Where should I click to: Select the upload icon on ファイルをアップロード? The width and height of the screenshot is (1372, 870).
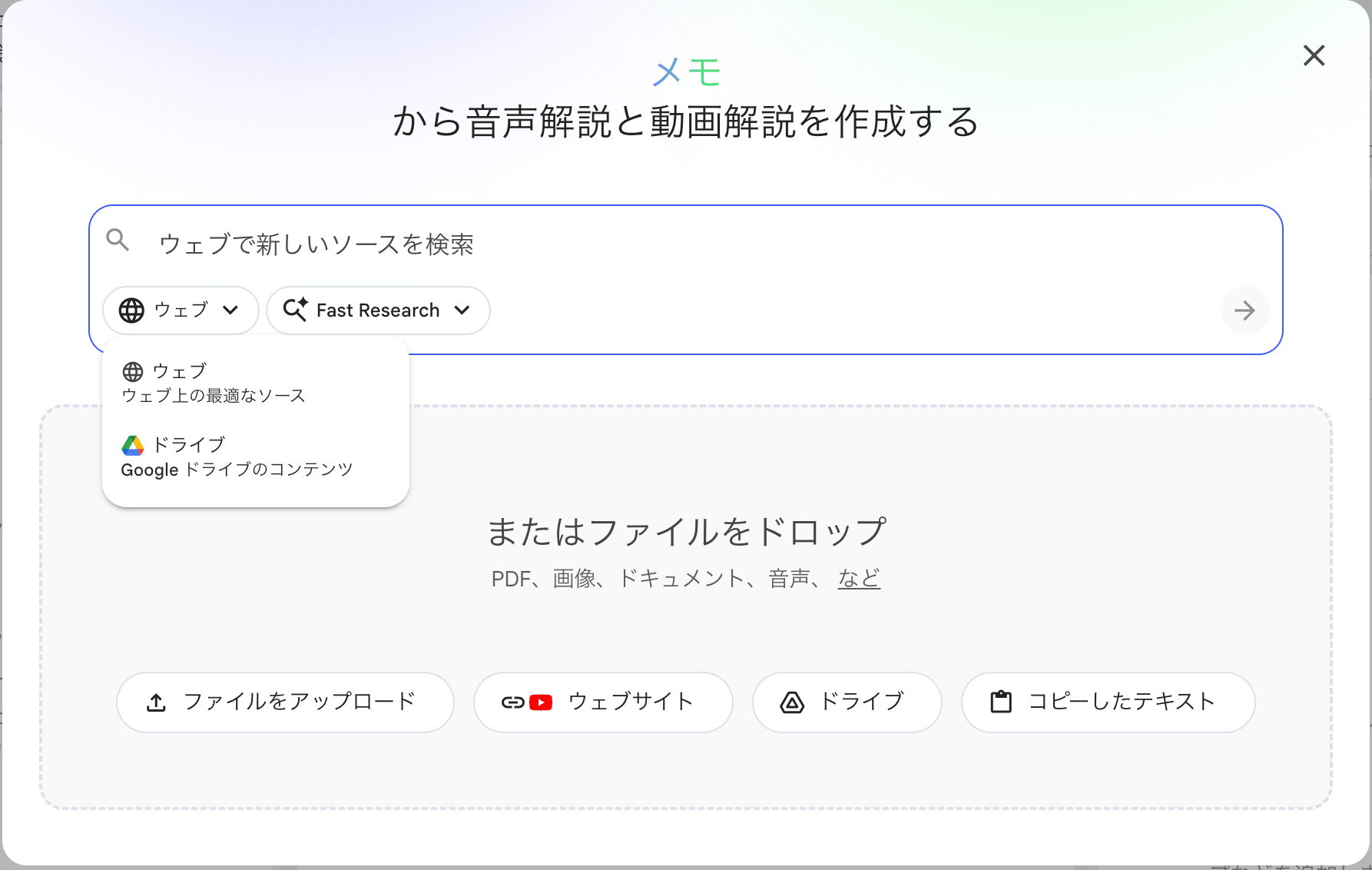click(x=157, y=702)
